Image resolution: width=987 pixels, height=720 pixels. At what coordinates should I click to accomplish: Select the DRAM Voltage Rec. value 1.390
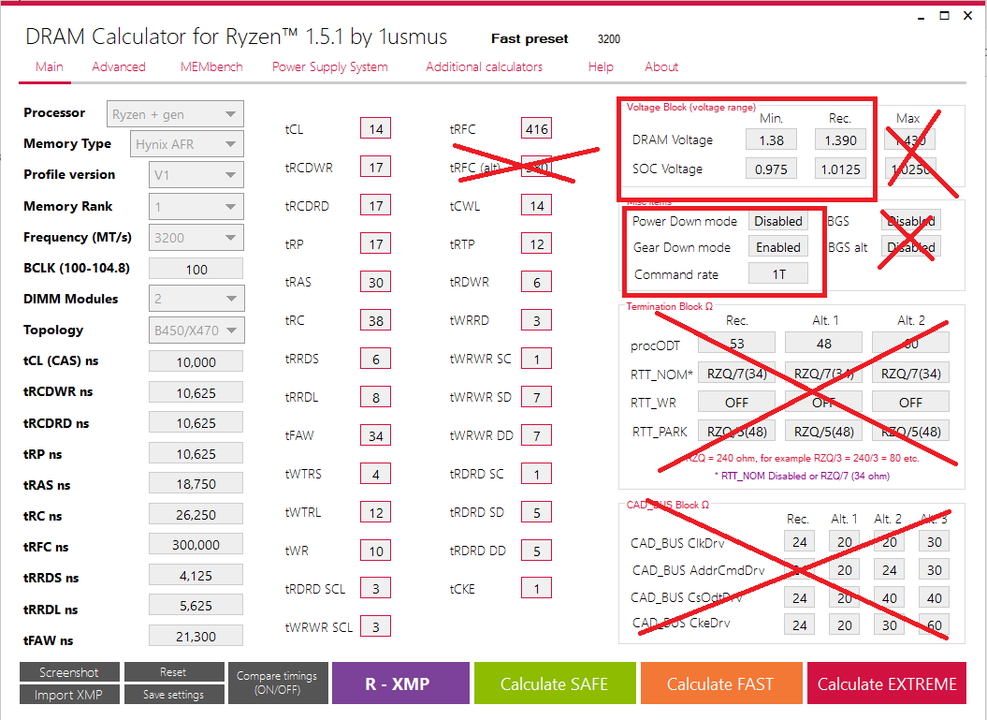click(840, 140)
